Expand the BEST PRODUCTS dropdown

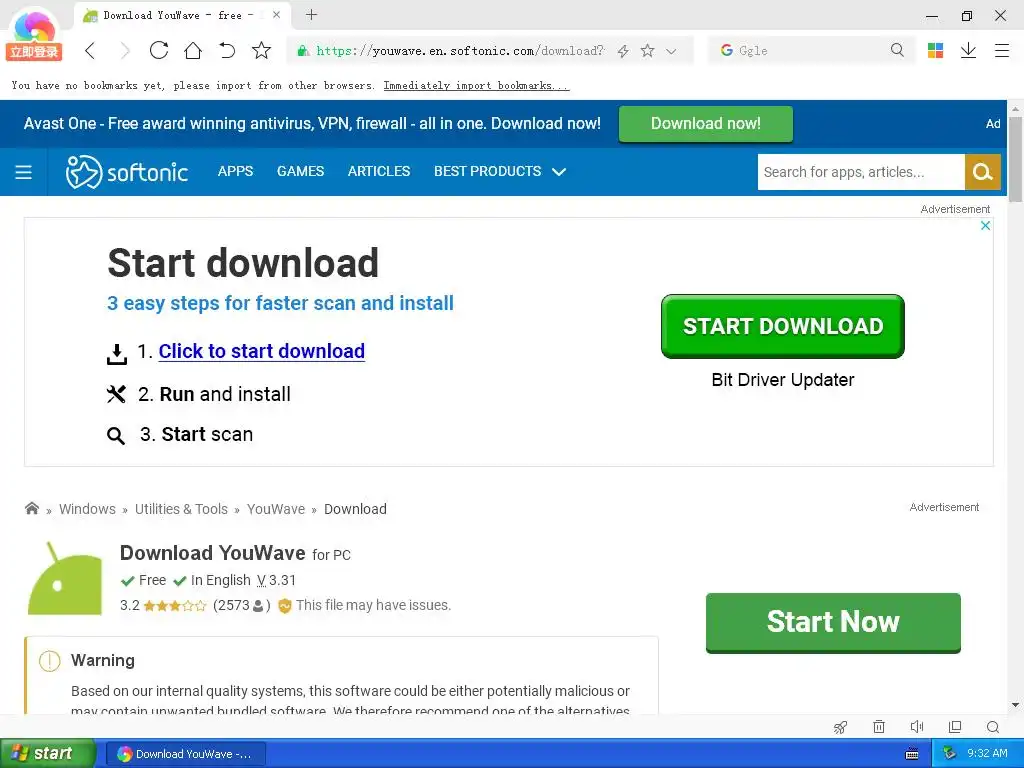tap(500, 171)
